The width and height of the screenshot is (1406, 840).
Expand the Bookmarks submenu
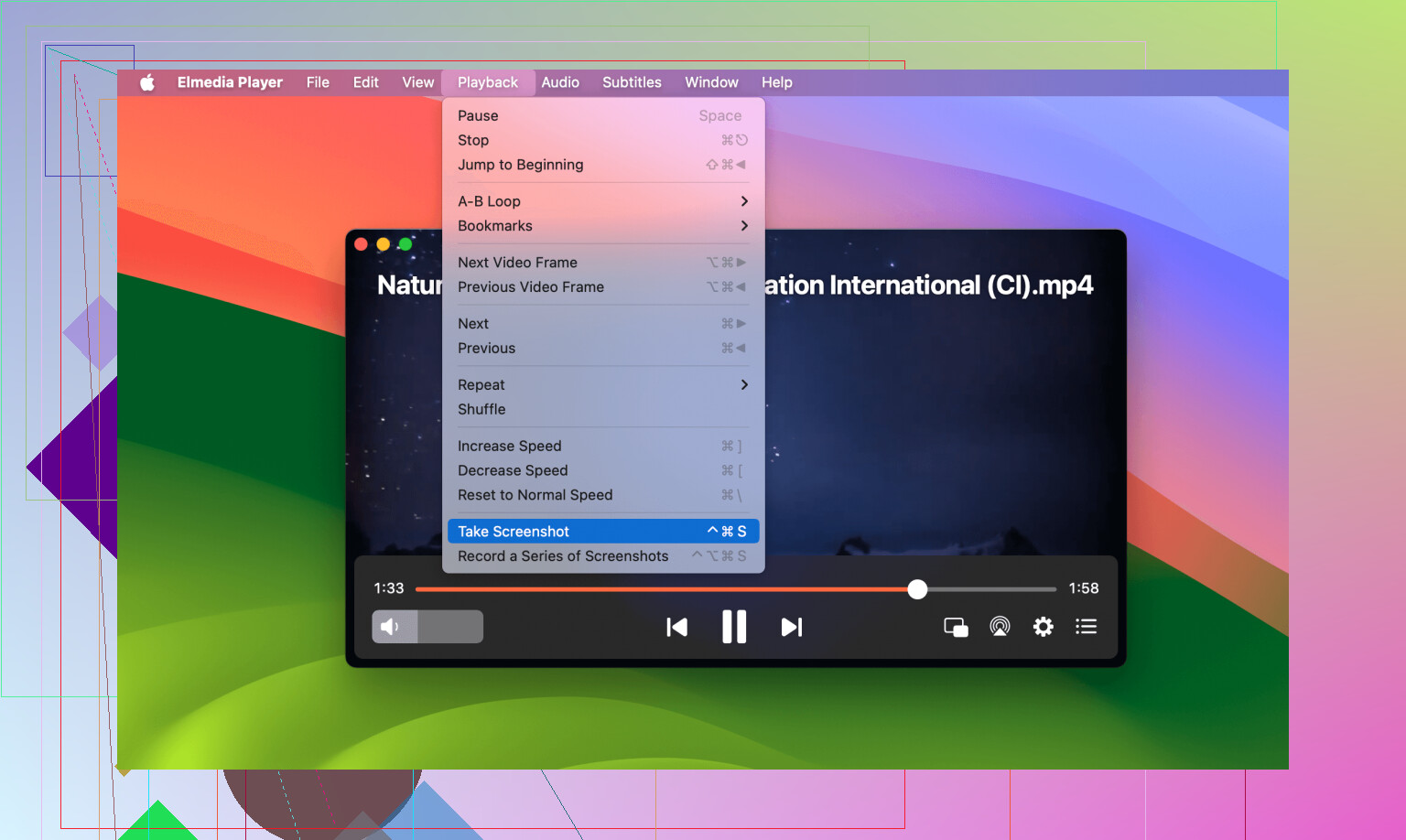pyautogui.click(x=603, y=226)
